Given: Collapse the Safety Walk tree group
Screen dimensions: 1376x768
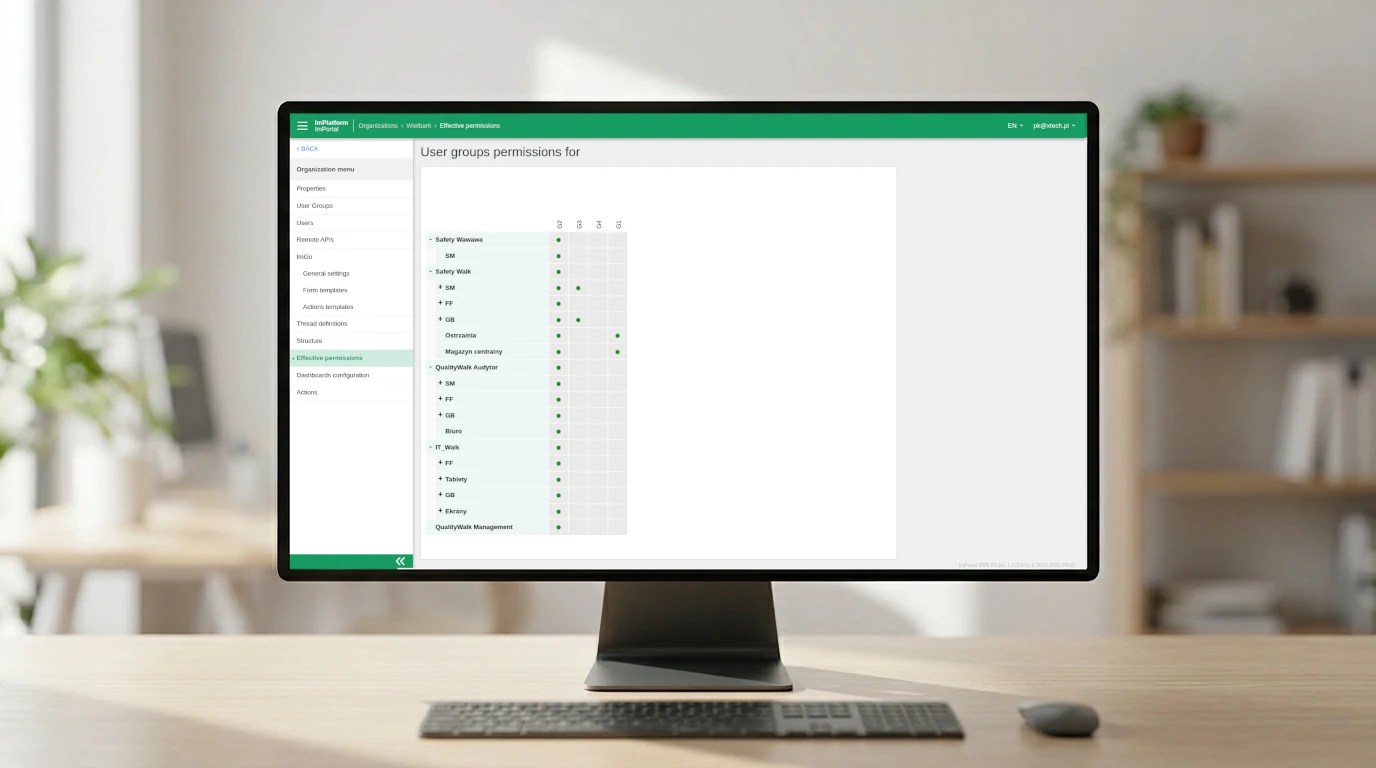Looking at the screenshot, I should point(431,271).
